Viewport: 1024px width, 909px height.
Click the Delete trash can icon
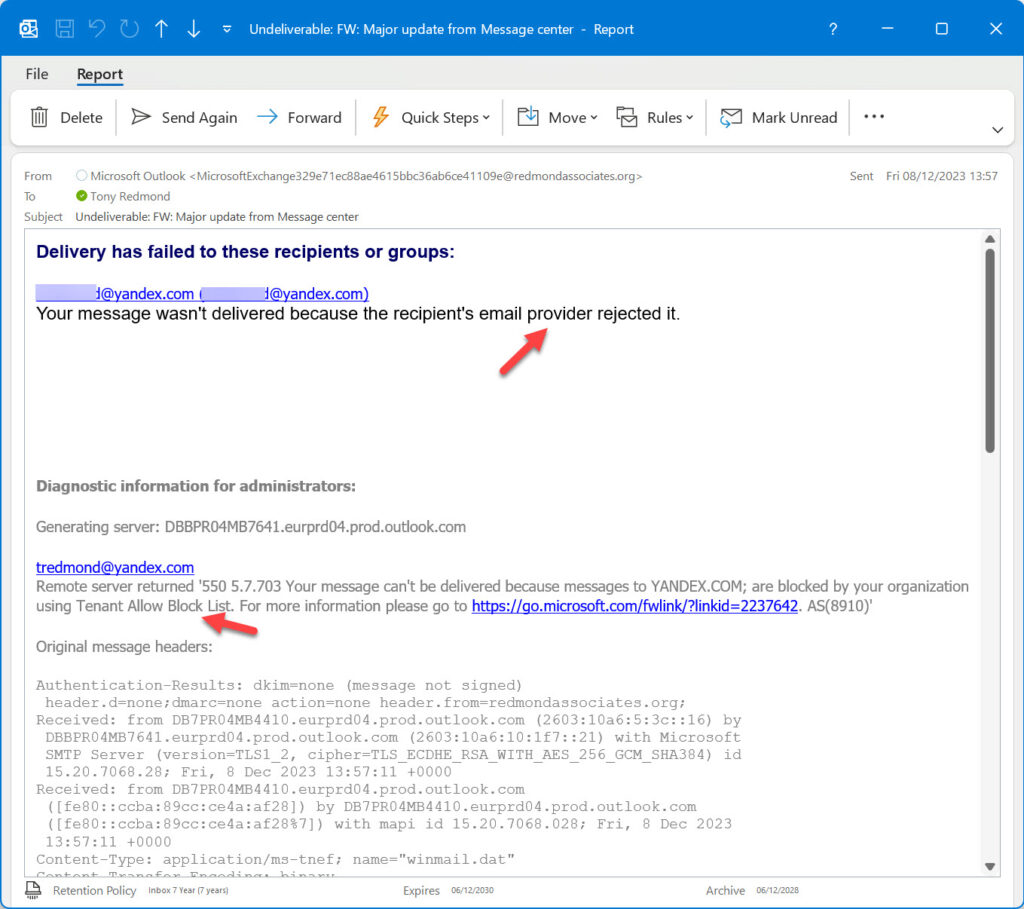40,117
